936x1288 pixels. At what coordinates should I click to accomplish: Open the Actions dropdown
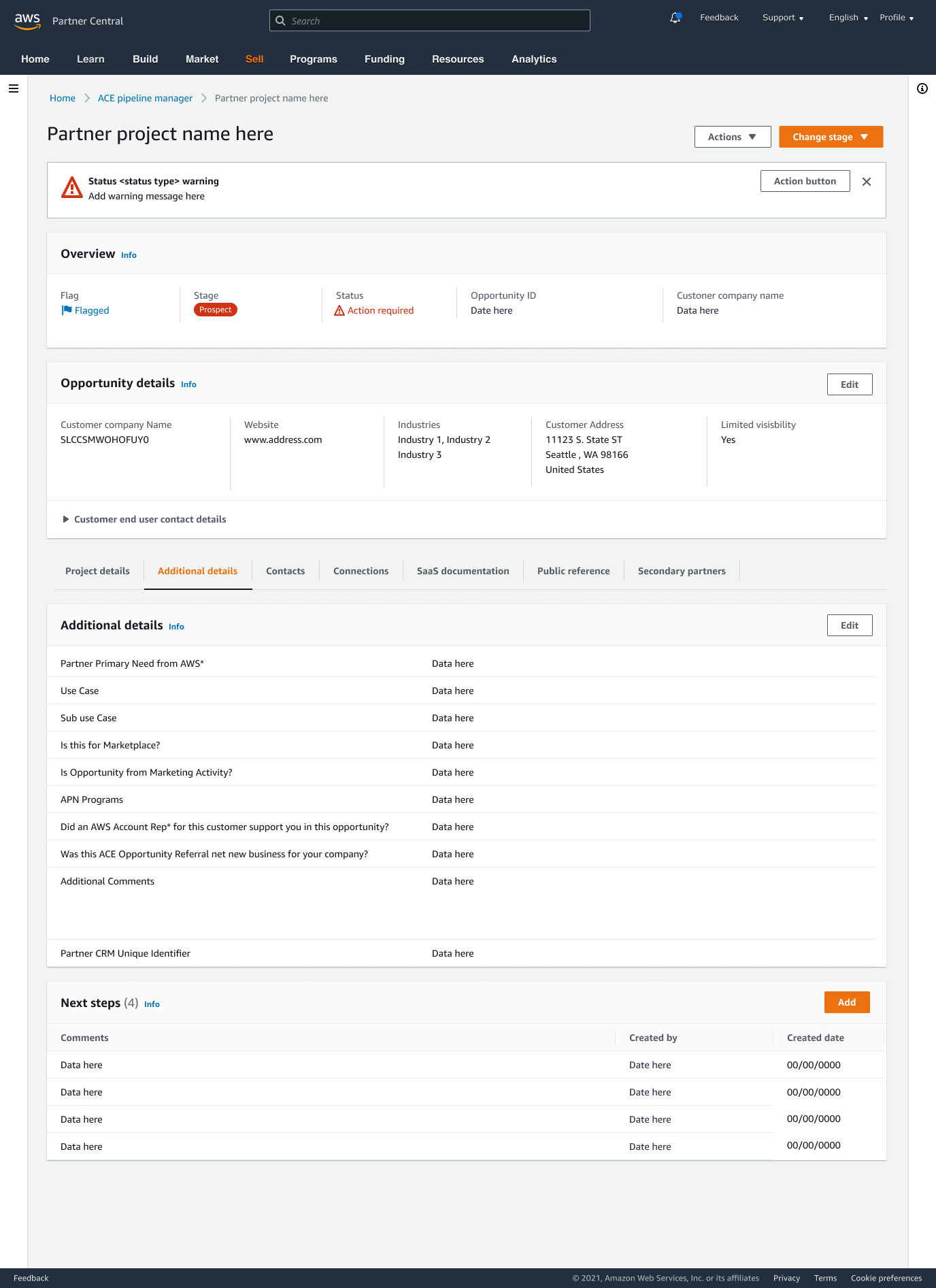coord(733,137)
